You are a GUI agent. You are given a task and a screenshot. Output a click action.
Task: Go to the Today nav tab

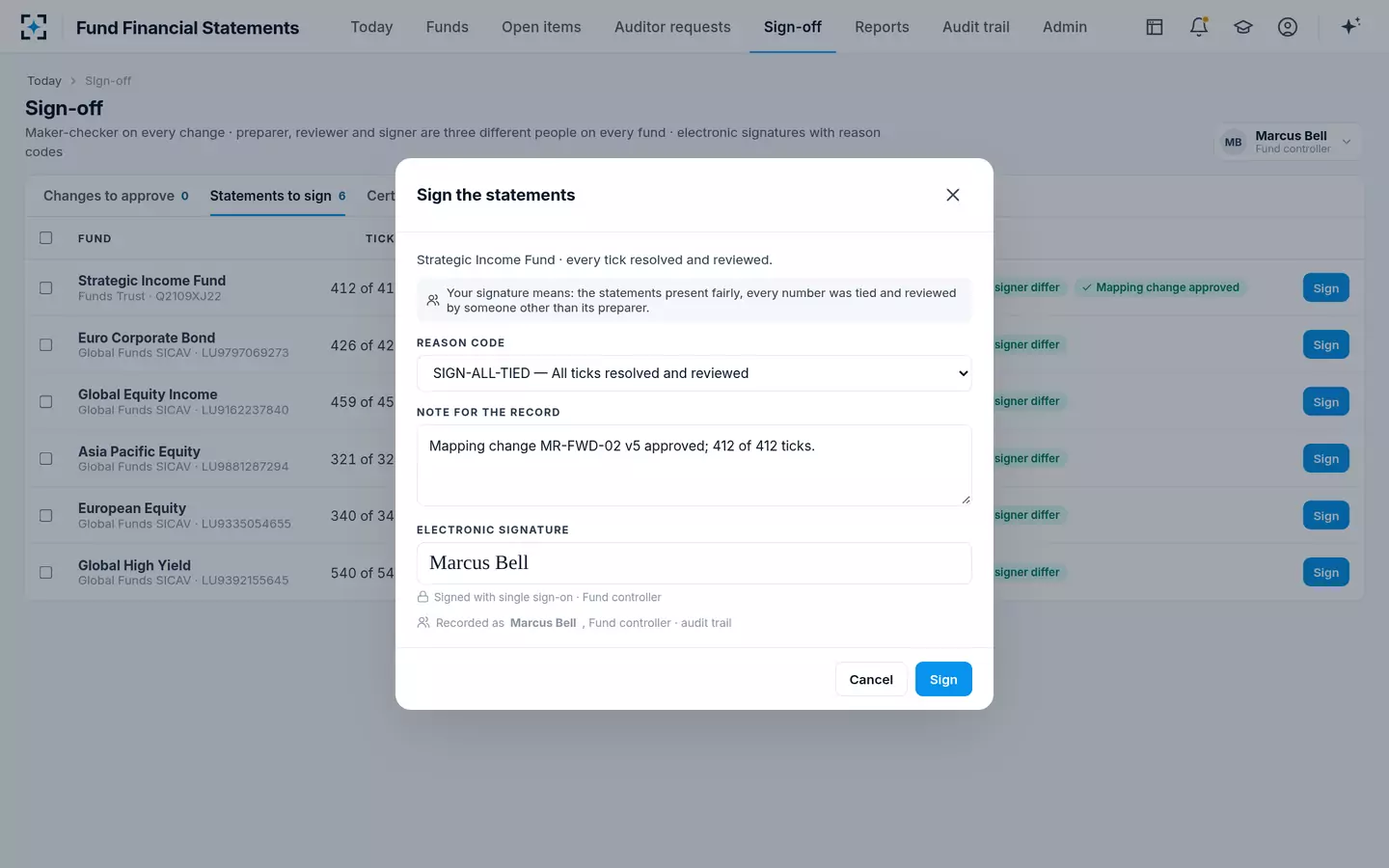[371, 27]
